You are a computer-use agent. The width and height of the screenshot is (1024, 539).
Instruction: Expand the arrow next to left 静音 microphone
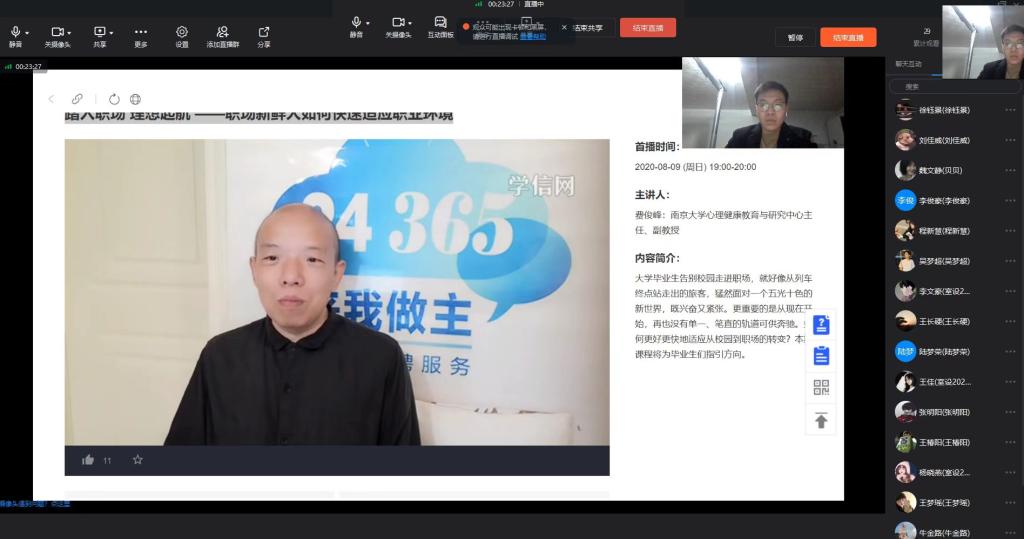27,33
